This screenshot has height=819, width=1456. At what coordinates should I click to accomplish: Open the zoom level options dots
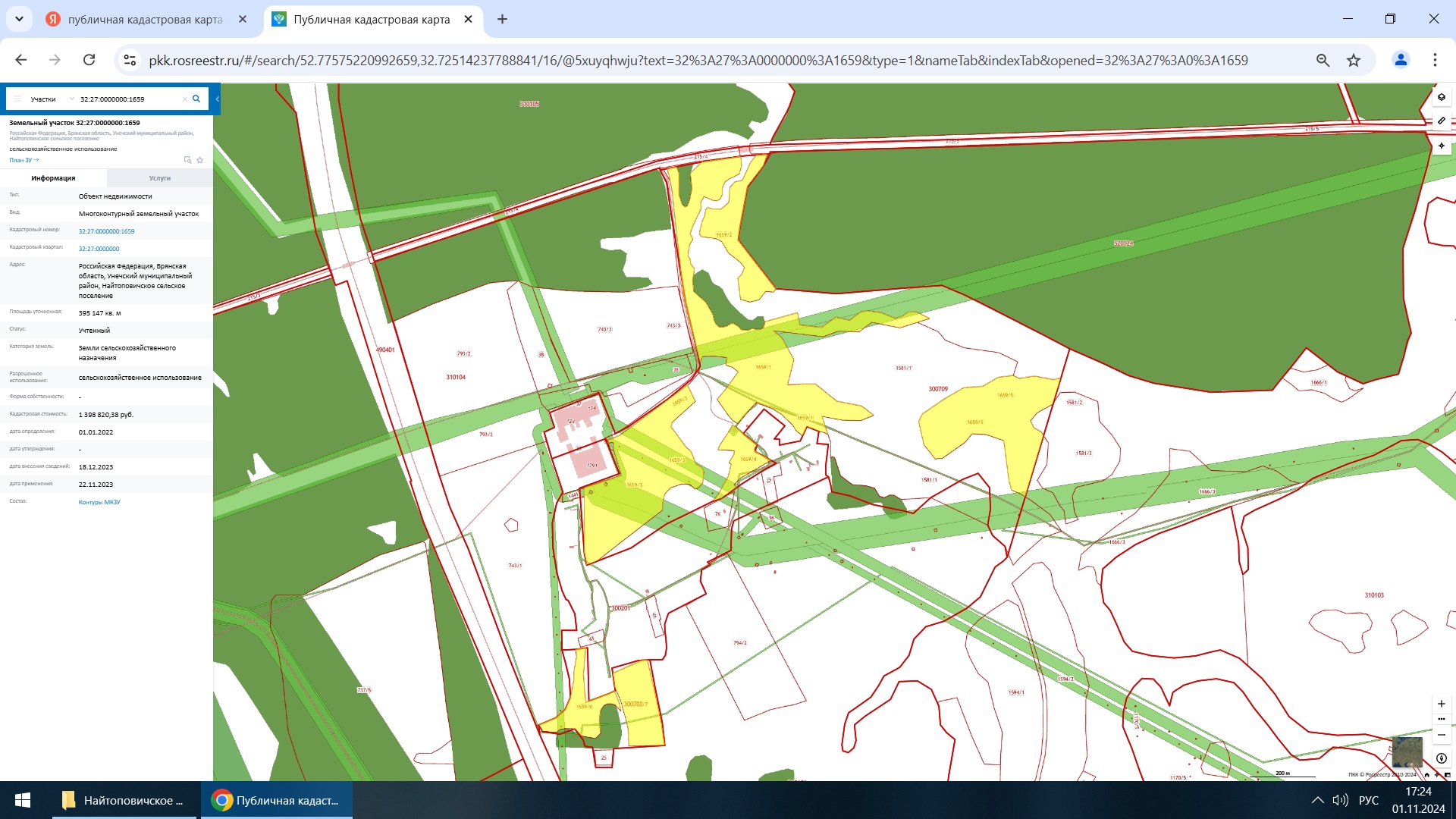(x=1442, y=719)
